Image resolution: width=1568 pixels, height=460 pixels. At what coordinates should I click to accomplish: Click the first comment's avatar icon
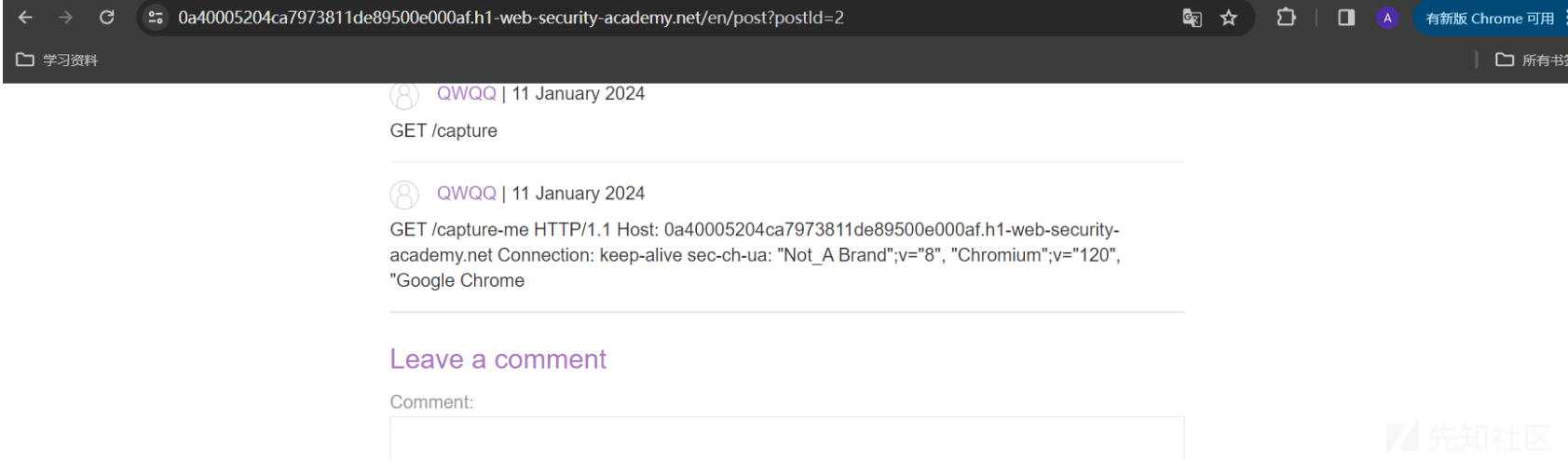404,94
